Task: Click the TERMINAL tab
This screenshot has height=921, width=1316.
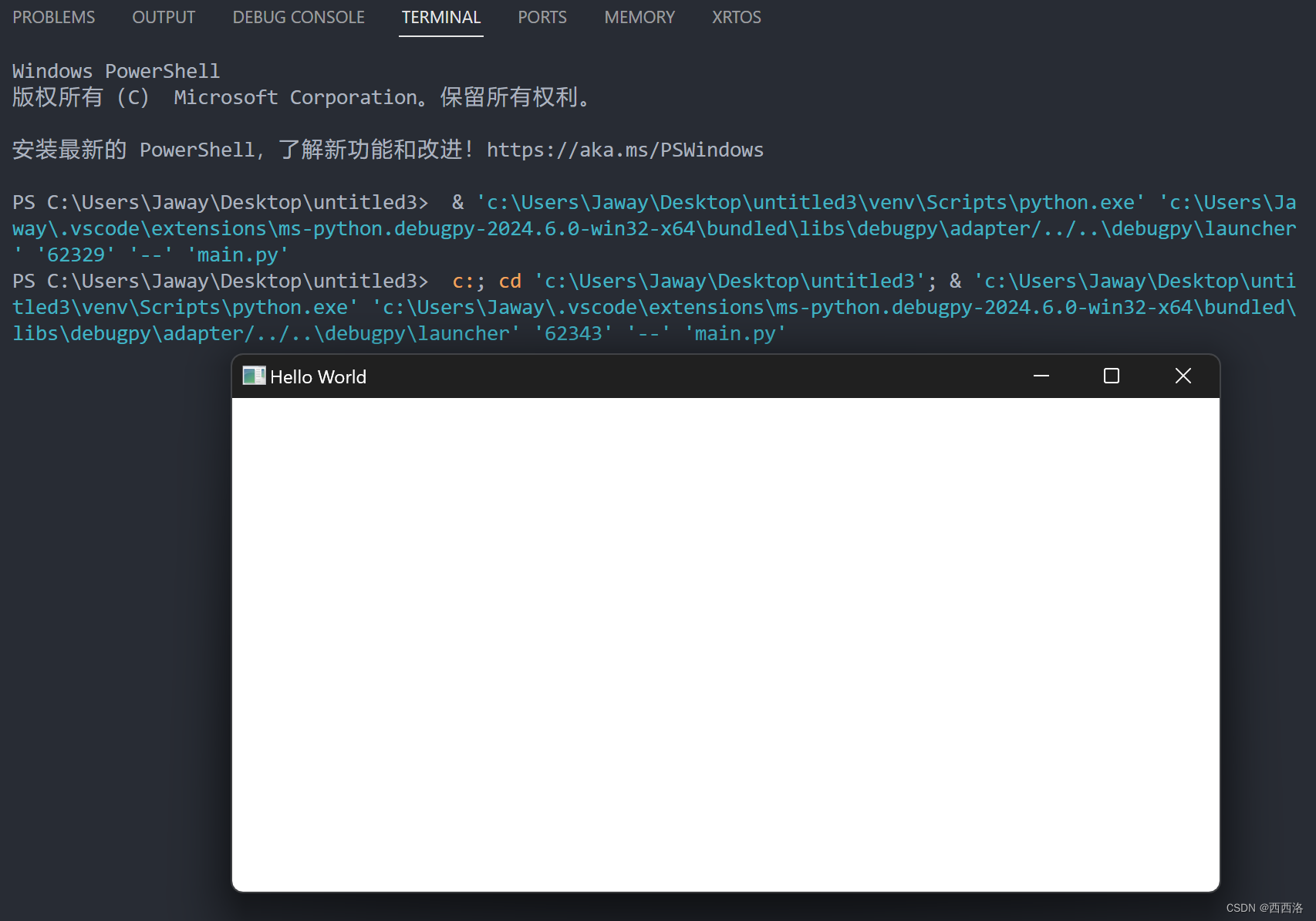Action: point(441,17)
